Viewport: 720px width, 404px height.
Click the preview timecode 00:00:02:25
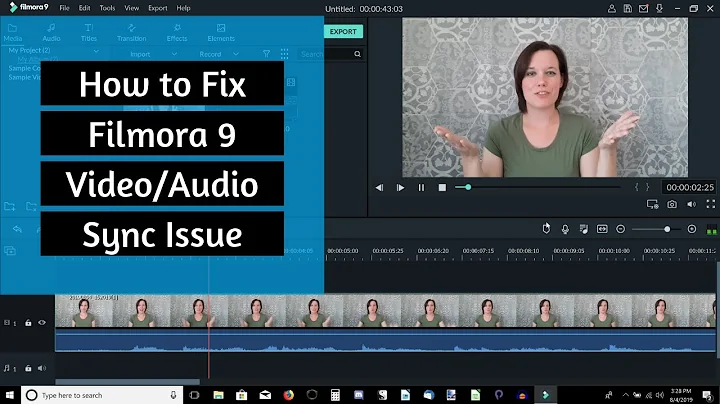tap(690, 187)
